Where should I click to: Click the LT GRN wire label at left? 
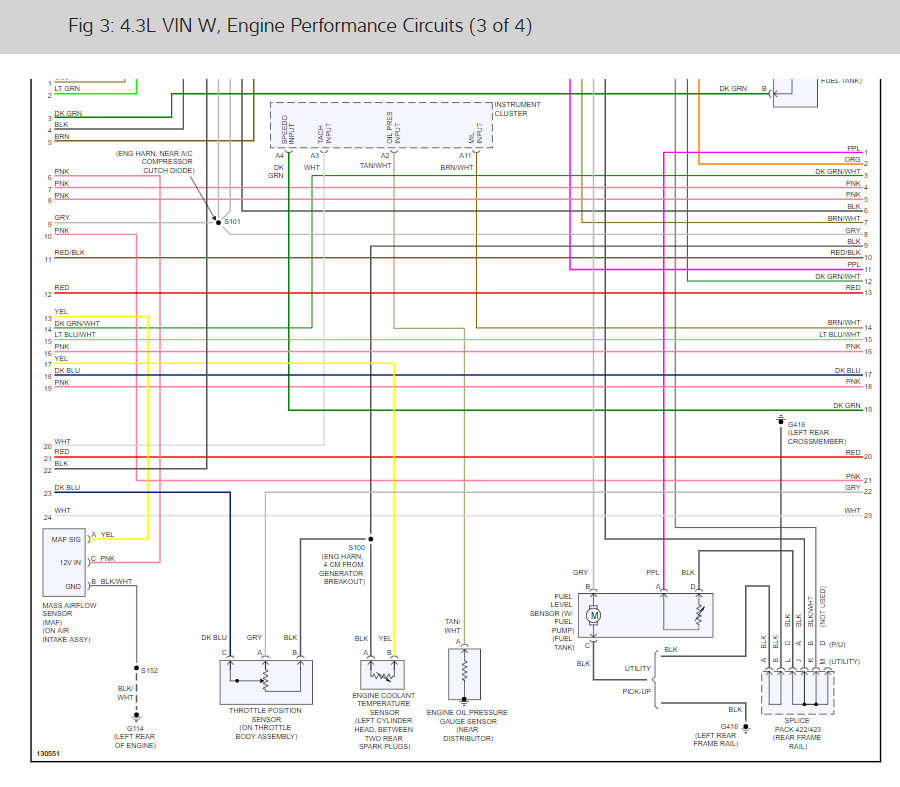point(67,88)
